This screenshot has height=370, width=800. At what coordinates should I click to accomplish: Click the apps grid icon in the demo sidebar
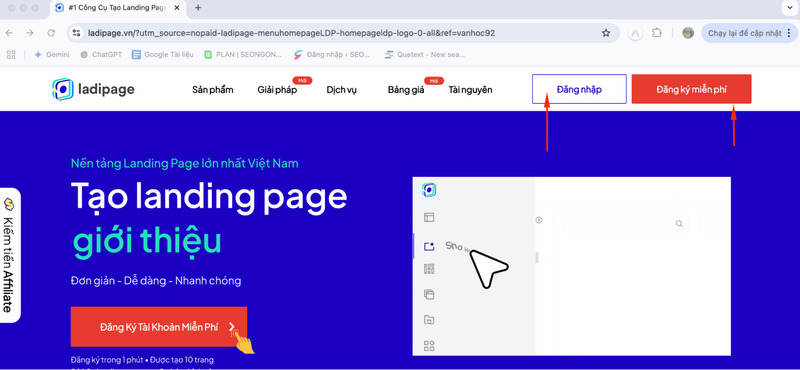pyautogui.click(x=429, y=346)
